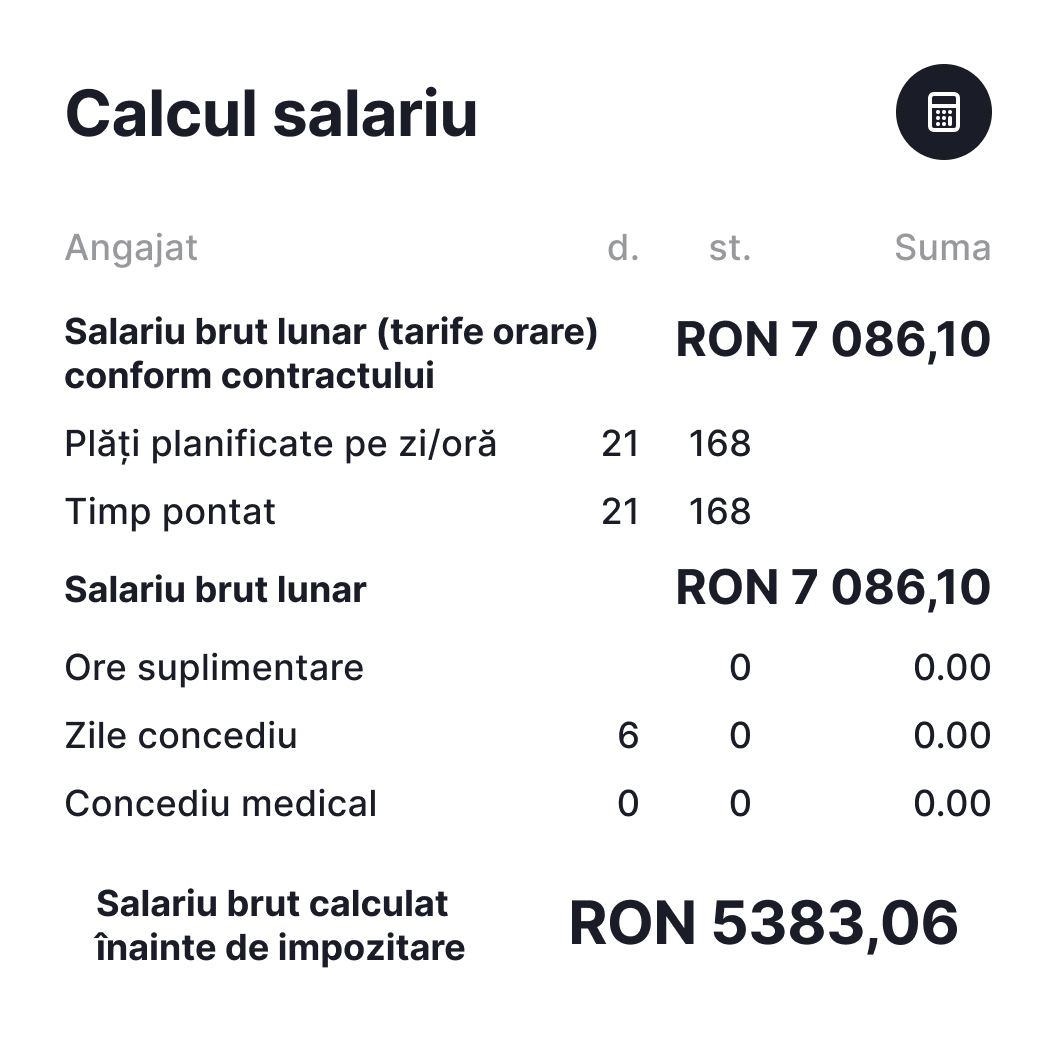This screenshot has height=1064, width=1056.
Task: Click the d. days column header
Action: tap(623, 248)
